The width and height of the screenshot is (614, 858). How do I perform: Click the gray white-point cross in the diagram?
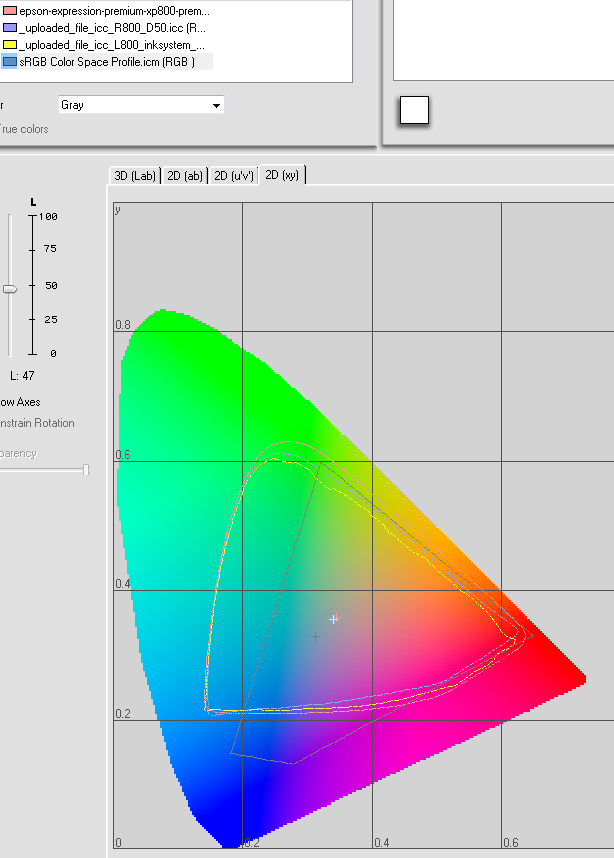pyautogui.click(x=315, y=636)
